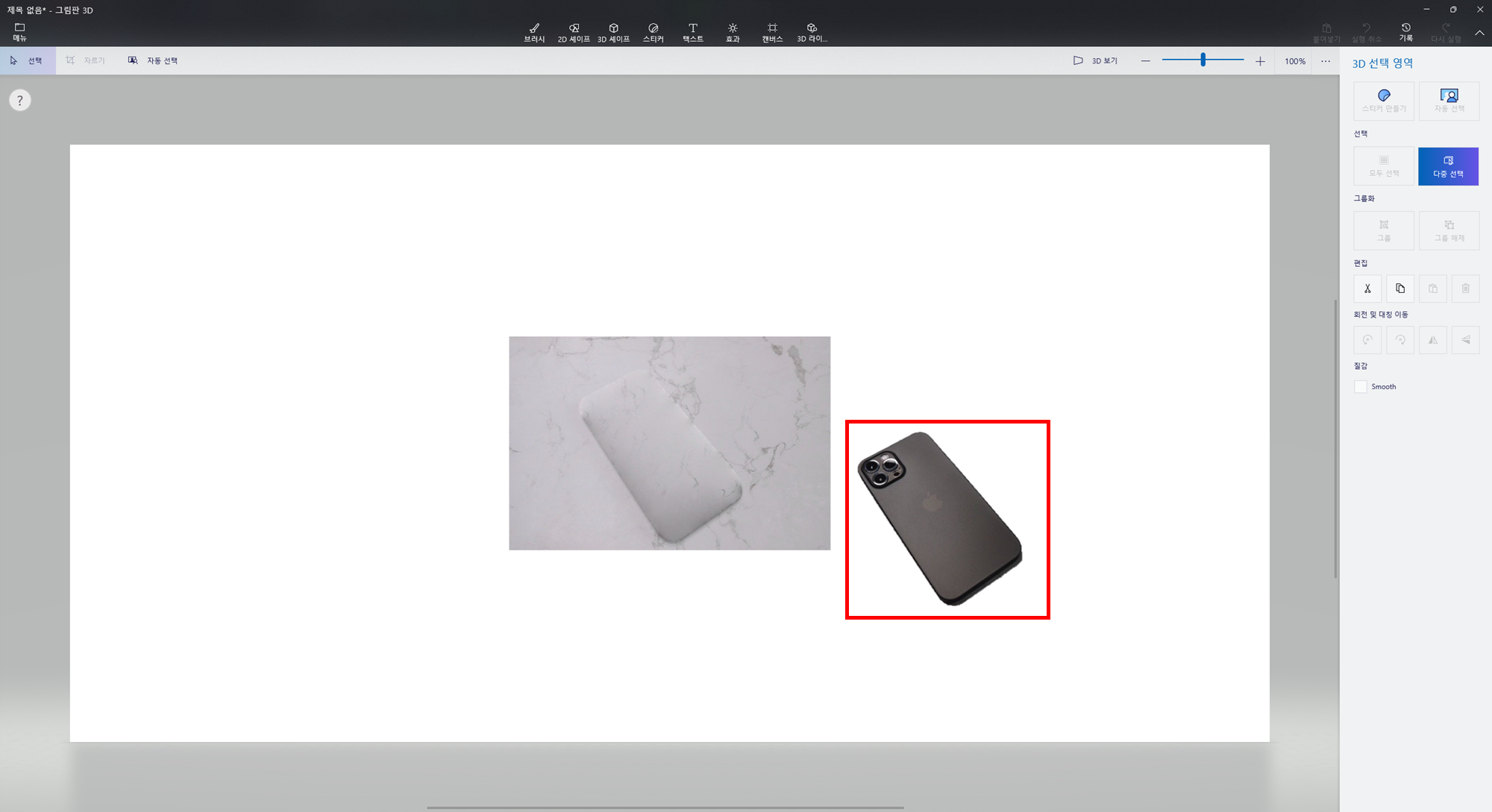The height and width of the screenshot is (812, 1492).
Task: Select the Text tool
Action: (692, 32)
